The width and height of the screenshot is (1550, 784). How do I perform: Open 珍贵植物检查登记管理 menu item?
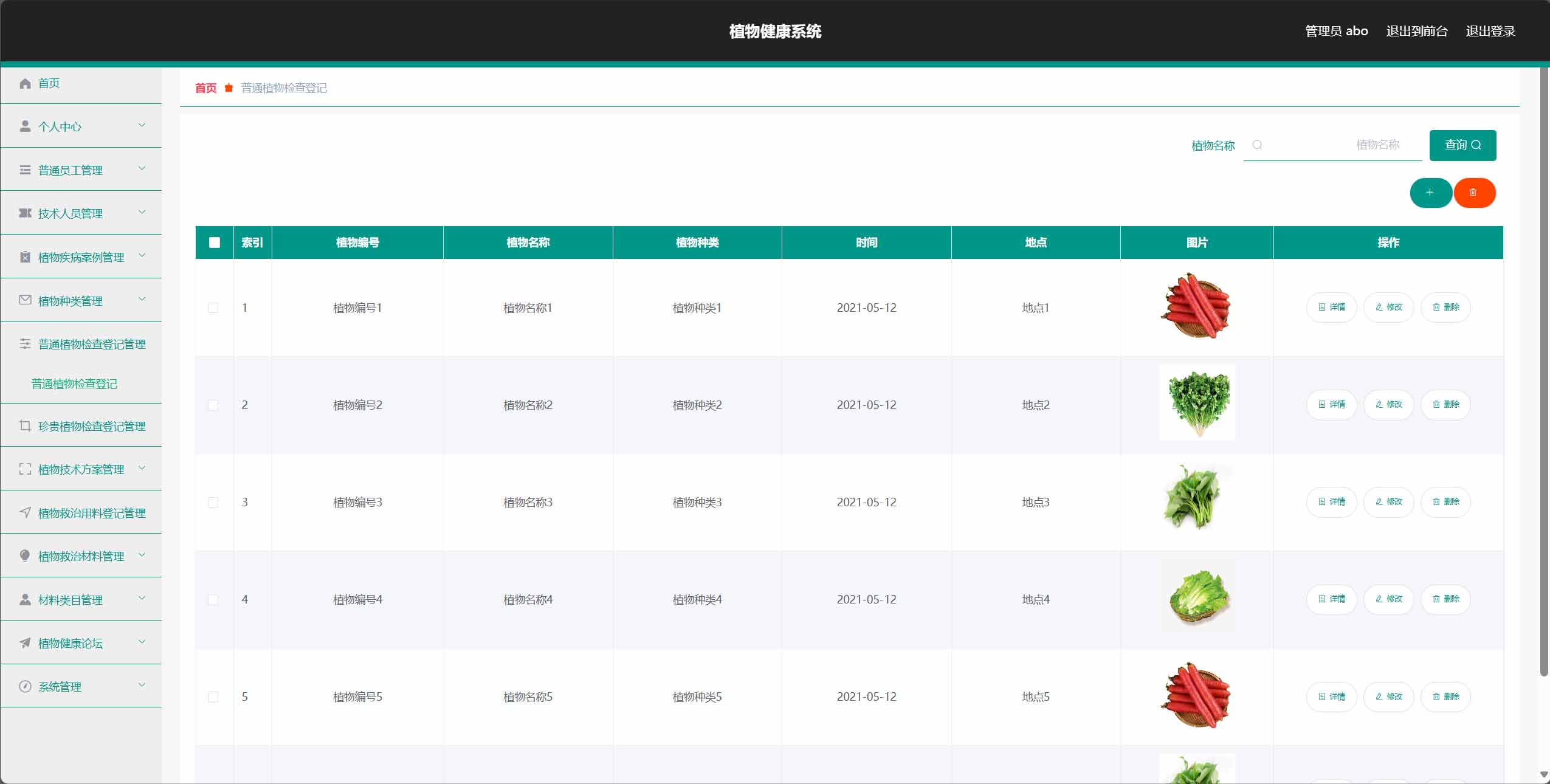81,425
